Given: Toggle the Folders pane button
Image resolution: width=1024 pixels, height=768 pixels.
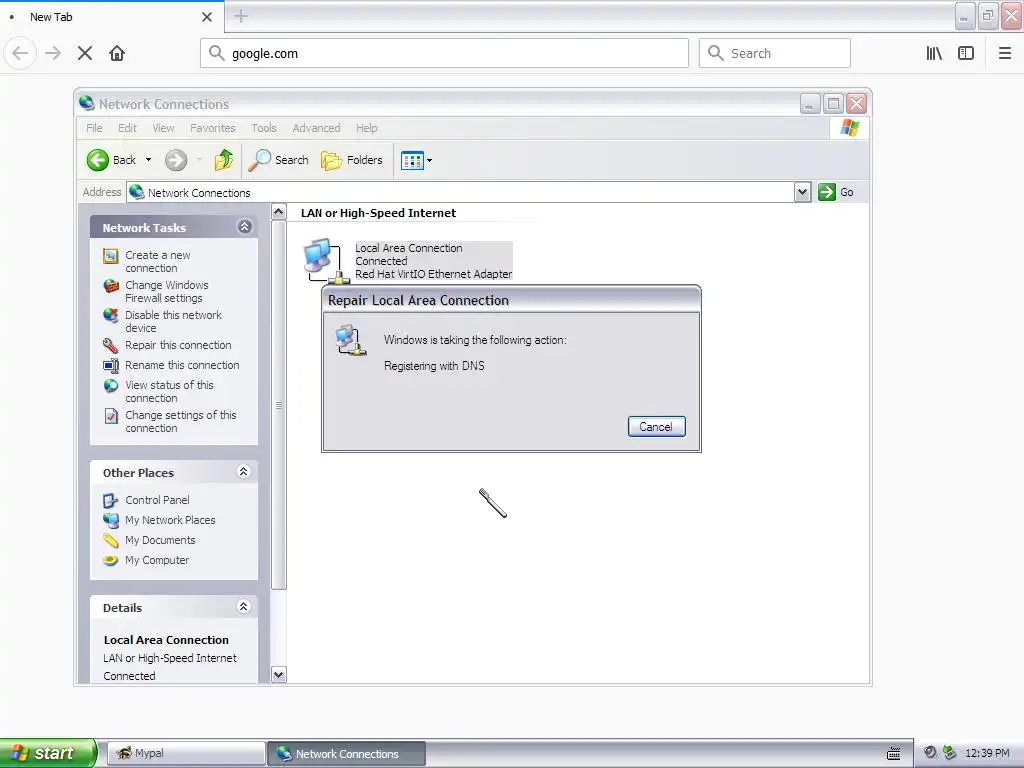Looking at the screenshot, I should pyautogui.click(x=352, y=160).
